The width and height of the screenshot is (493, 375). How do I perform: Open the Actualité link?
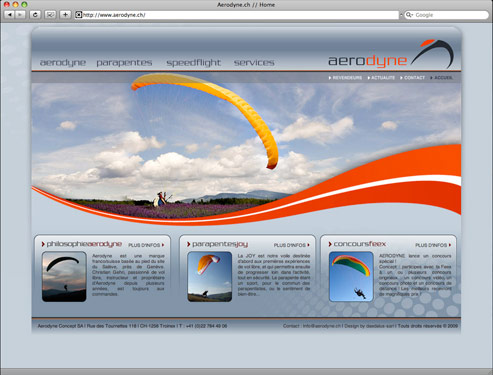point(381,78)
